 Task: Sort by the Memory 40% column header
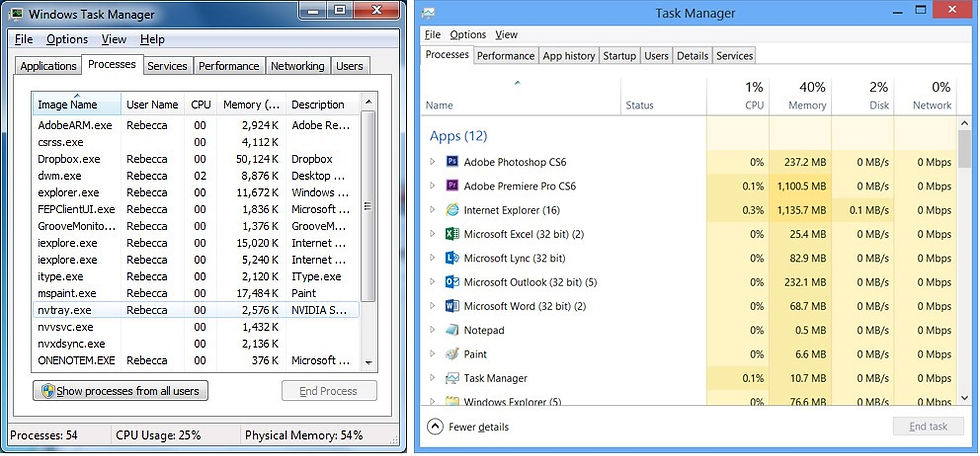point(800,96)
